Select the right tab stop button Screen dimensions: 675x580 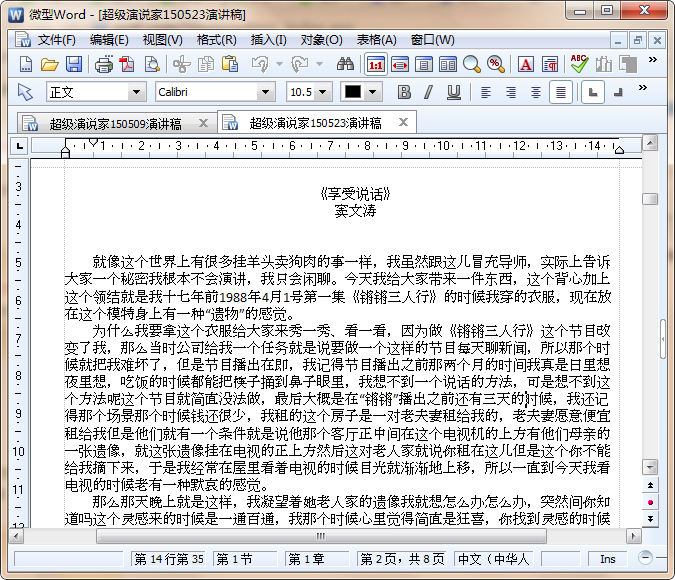pos(618,92)
